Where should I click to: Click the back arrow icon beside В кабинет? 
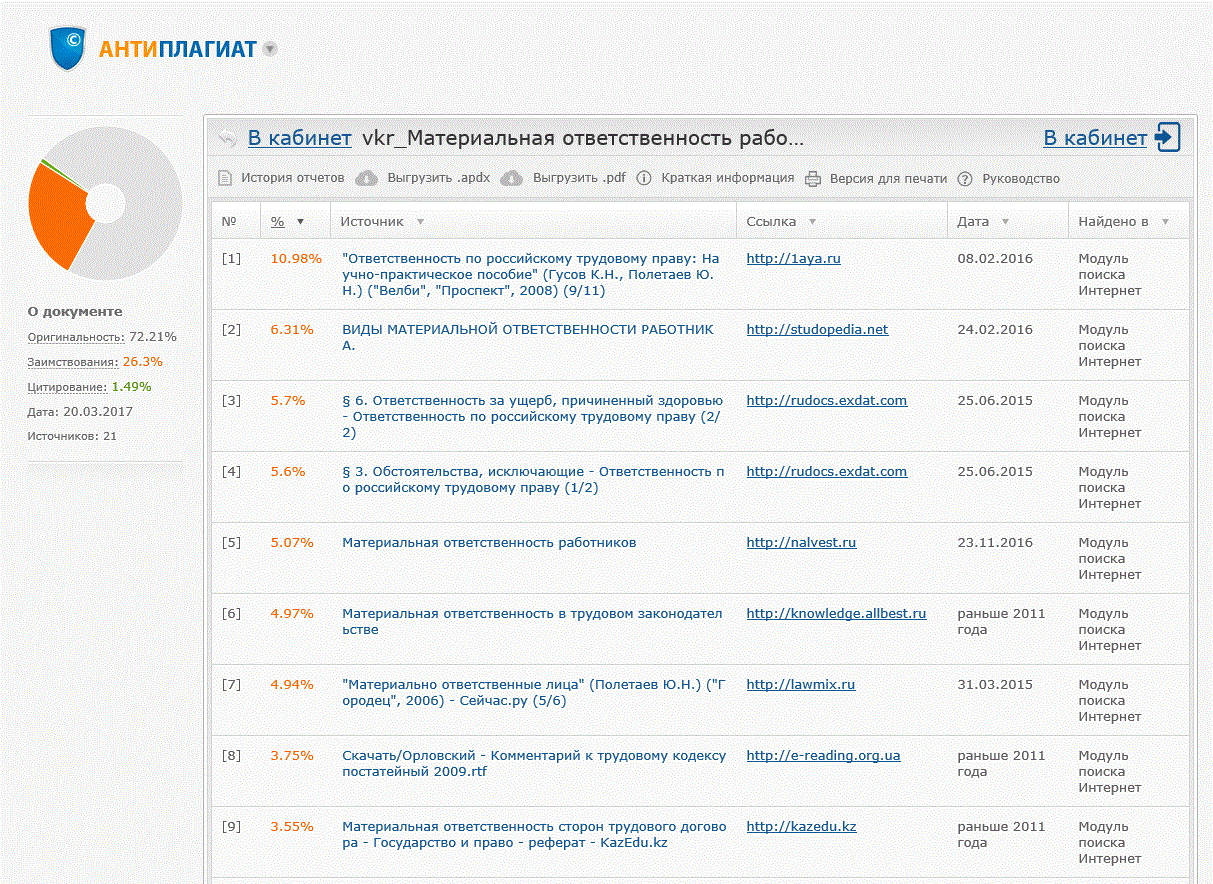228,138
